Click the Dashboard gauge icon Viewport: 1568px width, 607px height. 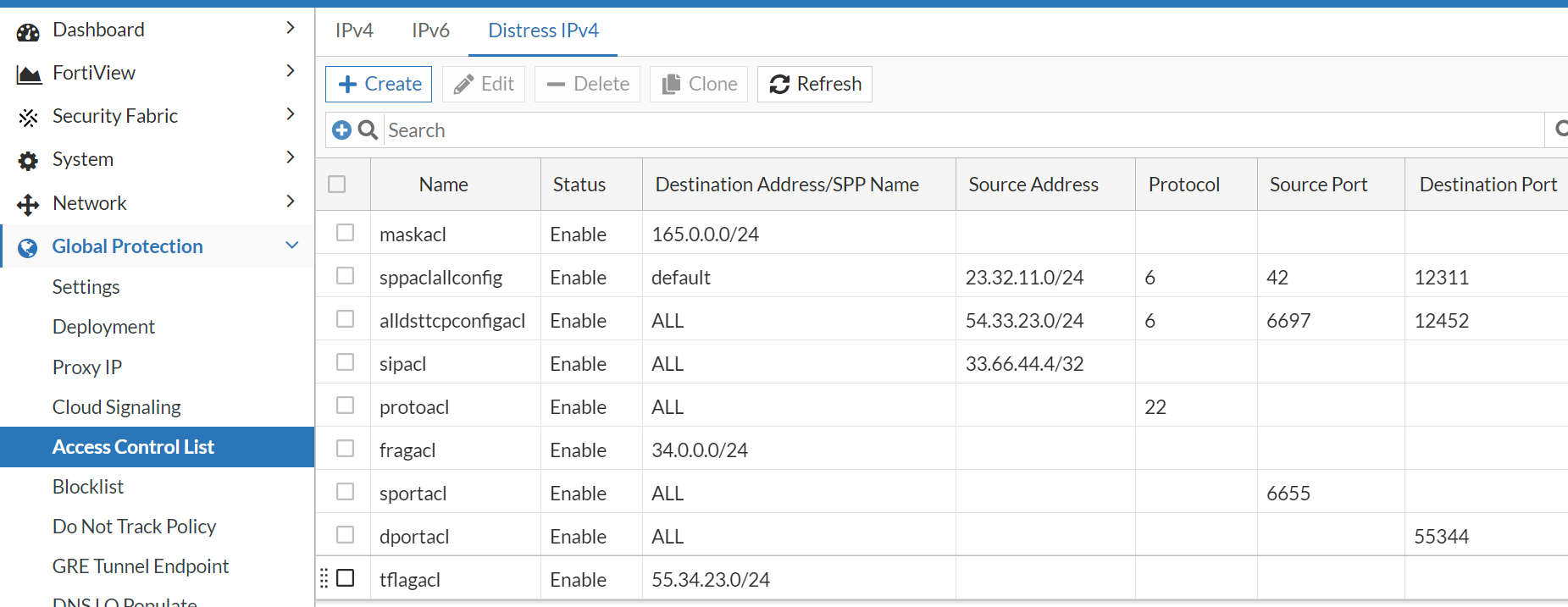coord(28,32)
